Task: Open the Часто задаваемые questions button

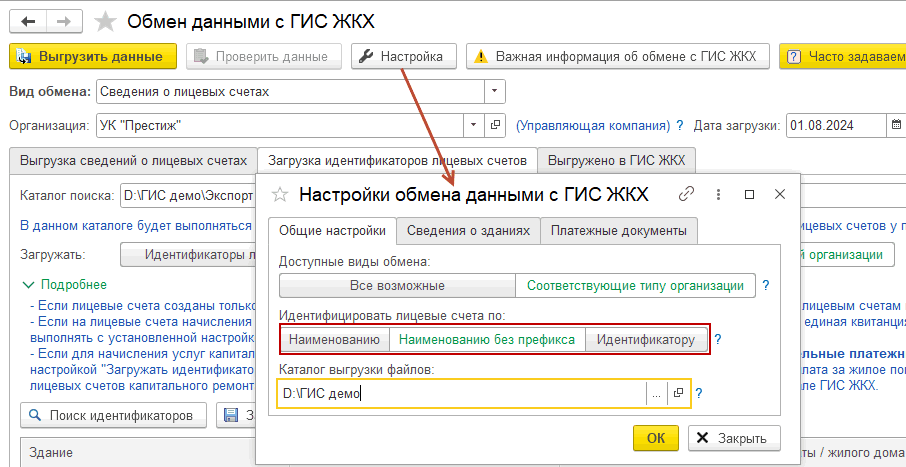Action: [842, 57]
